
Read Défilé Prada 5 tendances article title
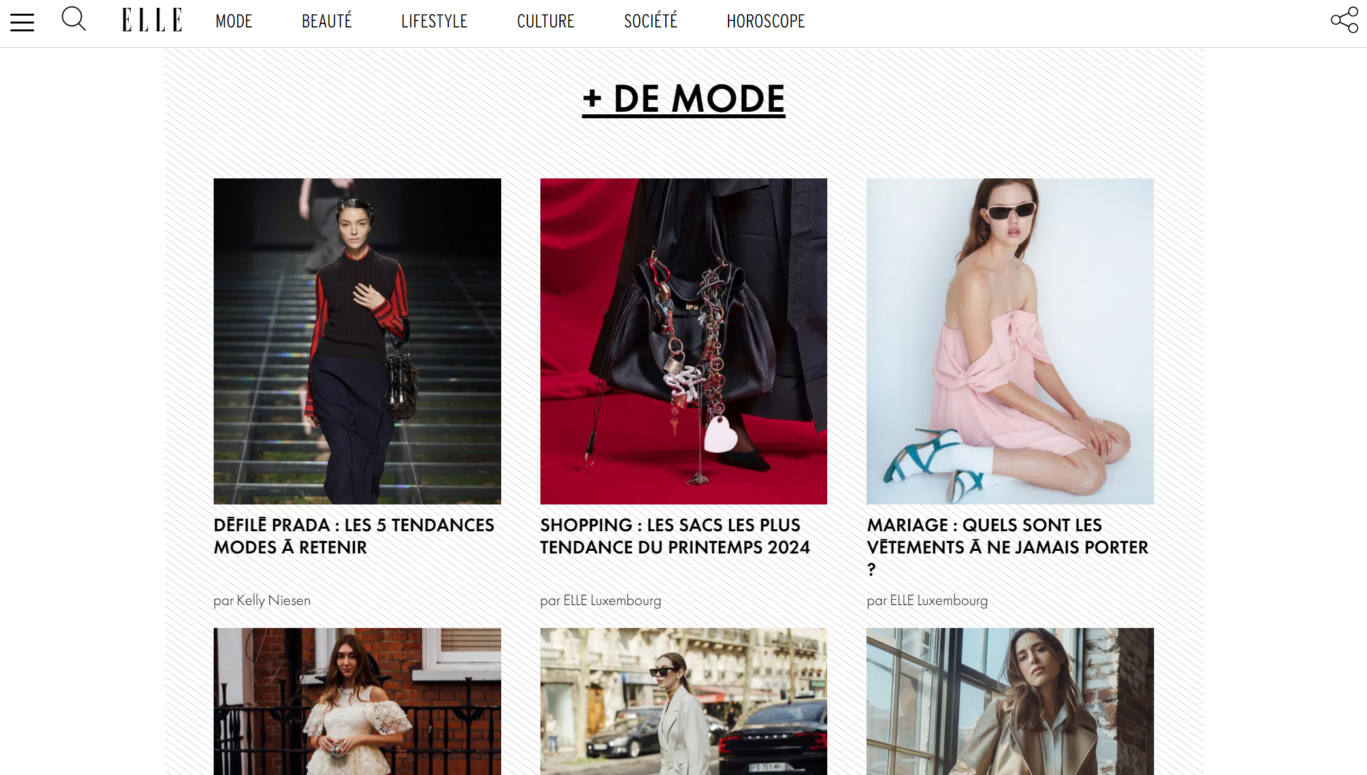pyautogui.click(x=354, y=536)
